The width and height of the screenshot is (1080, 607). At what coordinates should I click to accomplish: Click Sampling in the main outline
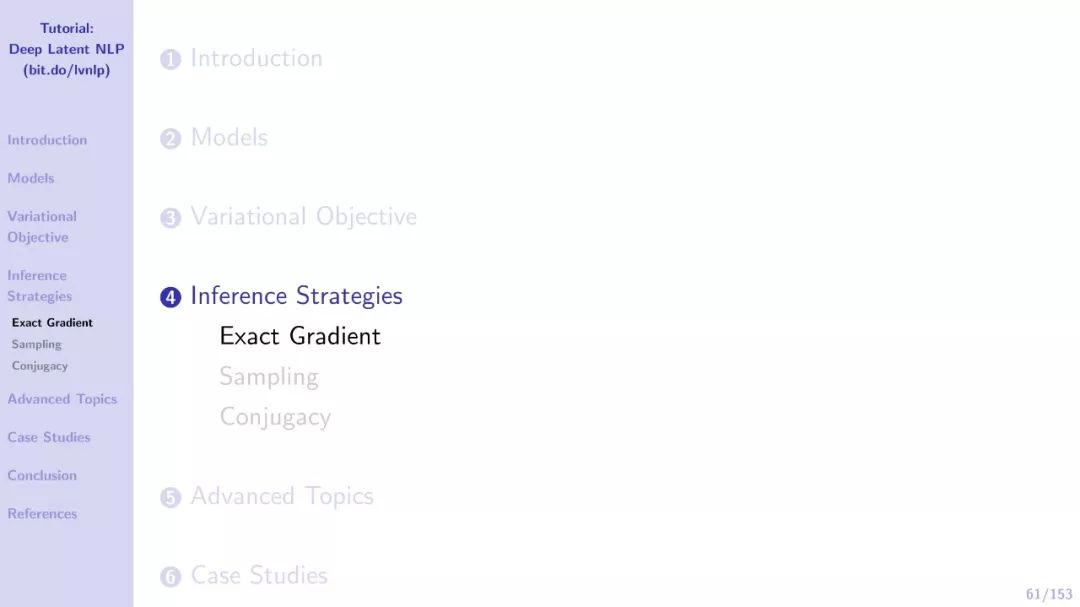tap(269, 377)
